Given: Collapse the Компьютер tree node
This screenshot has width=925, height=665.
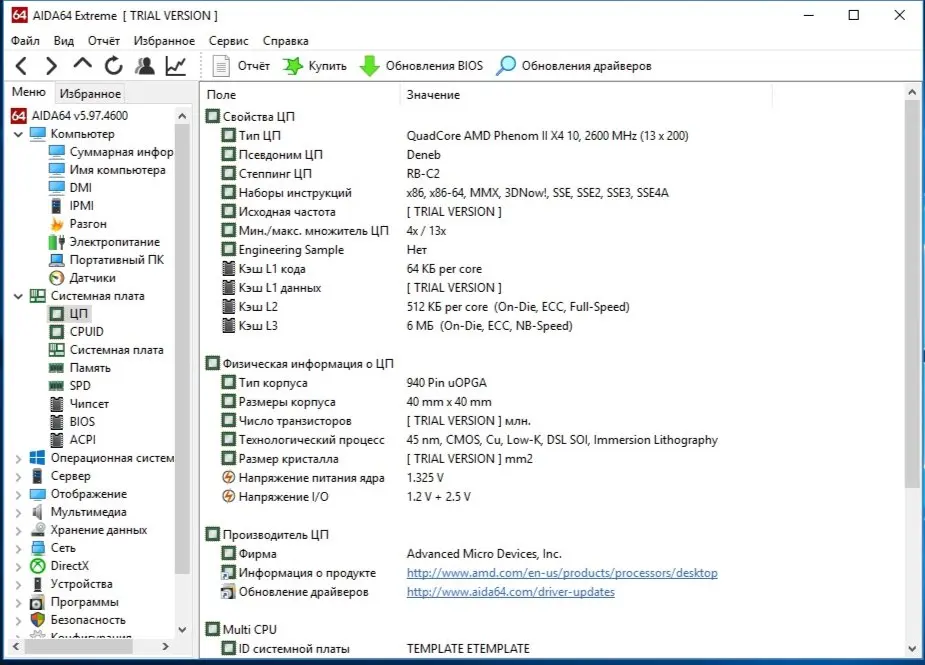Looking at the screenshot, I should pos(18,134).
